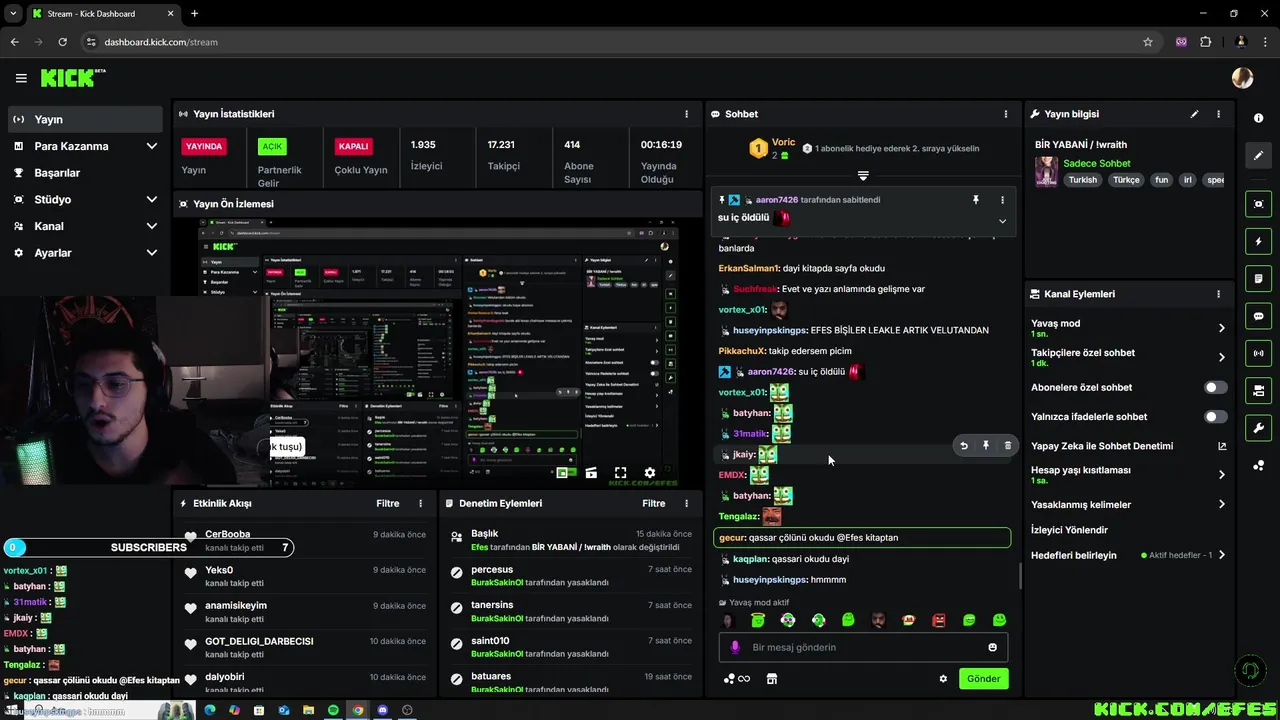Open the hamburger menu beside Kick logo
The image size is (1280, 720).
(21, 78)
